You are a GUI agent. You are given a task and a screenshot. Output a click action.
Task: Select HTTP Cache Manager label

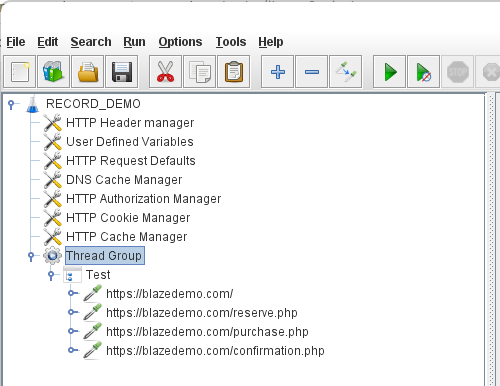(127, 237)
